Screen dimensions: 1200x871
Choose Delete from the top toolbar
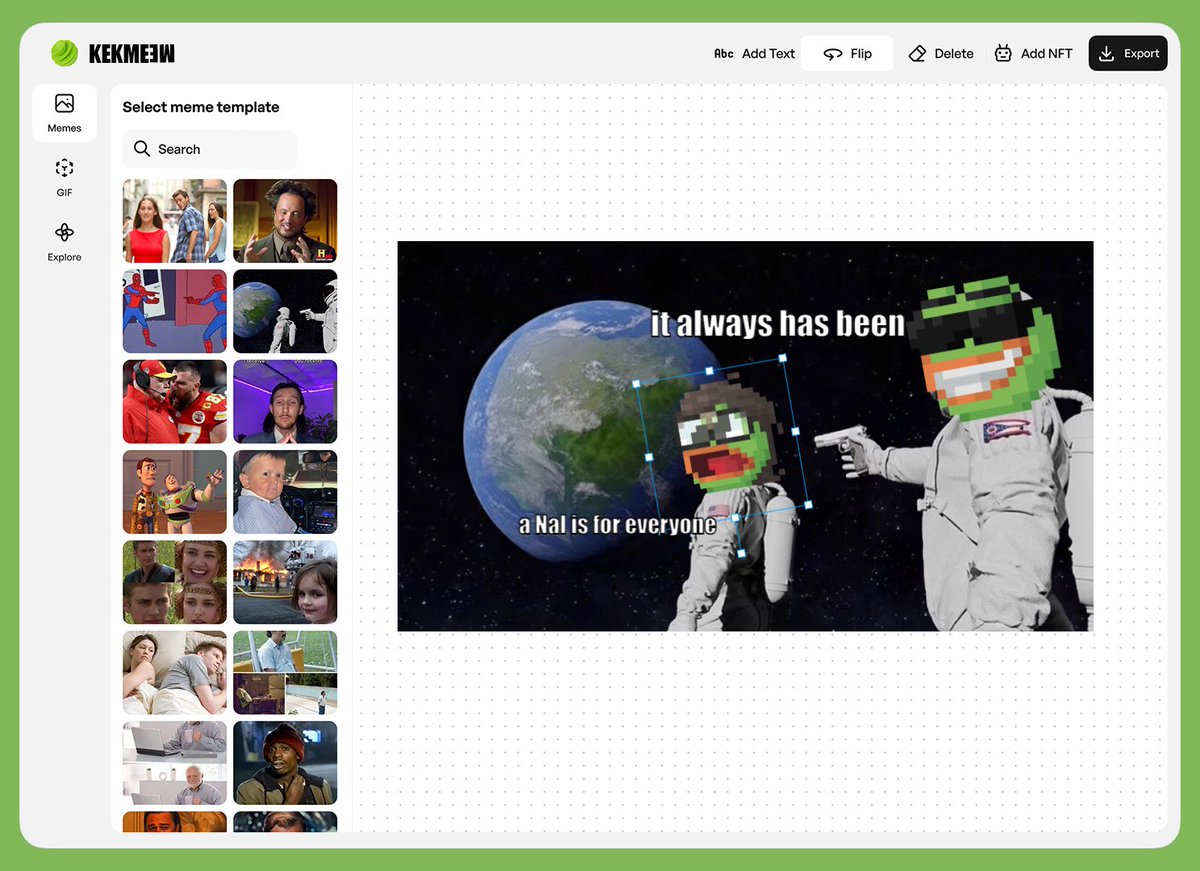click(940, 53)
